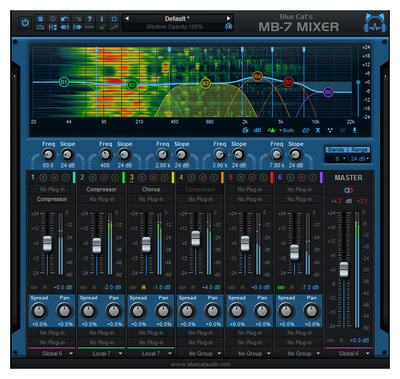Select band node B1 on the graph
The height and width of the screenshot is (379, 400).
coord(64,82)
